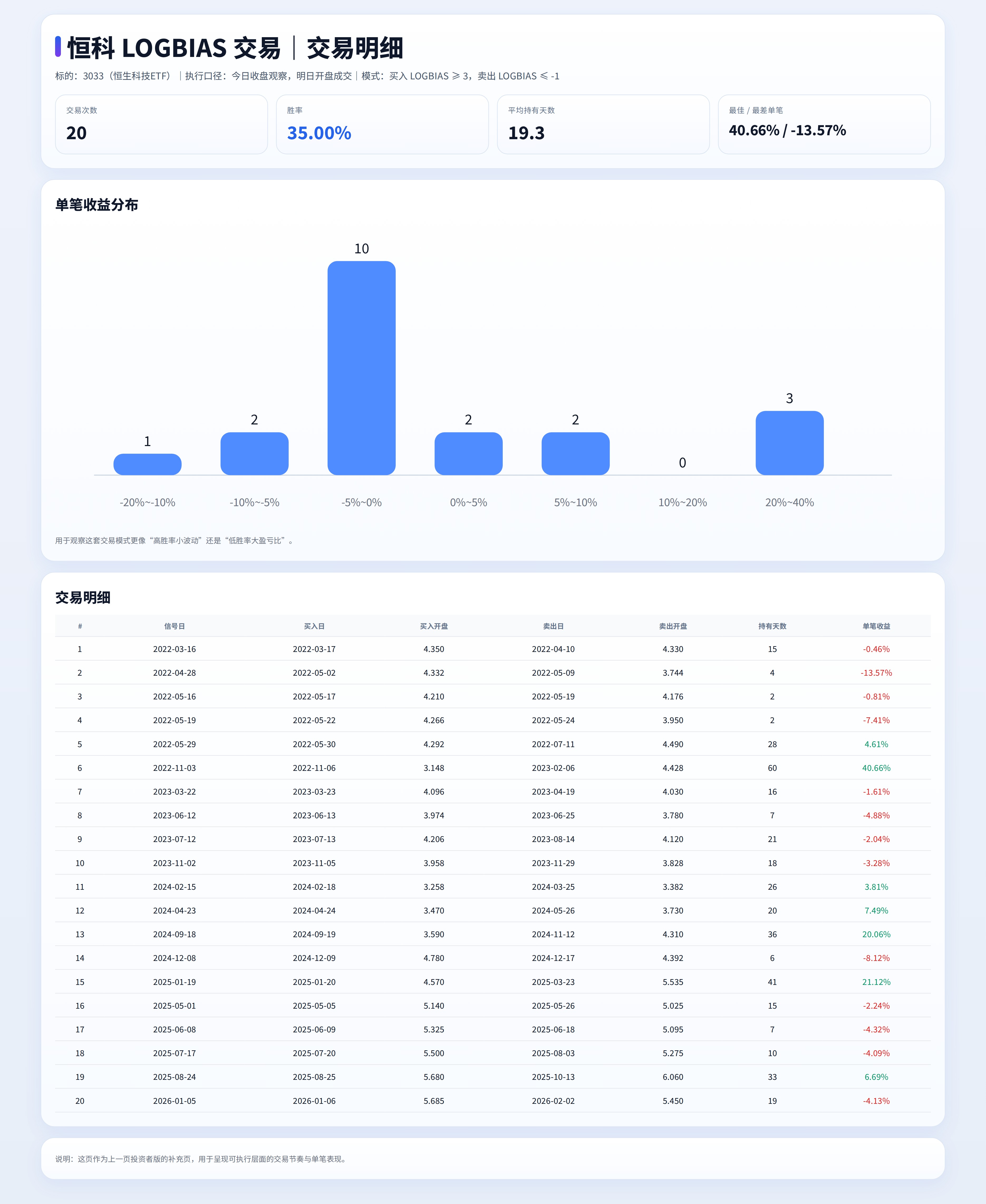Image resolution: width=986 pixels, height=1204 pixels.
Task: Click the -20%~-10% distribution bar
Action: [147, 464]
